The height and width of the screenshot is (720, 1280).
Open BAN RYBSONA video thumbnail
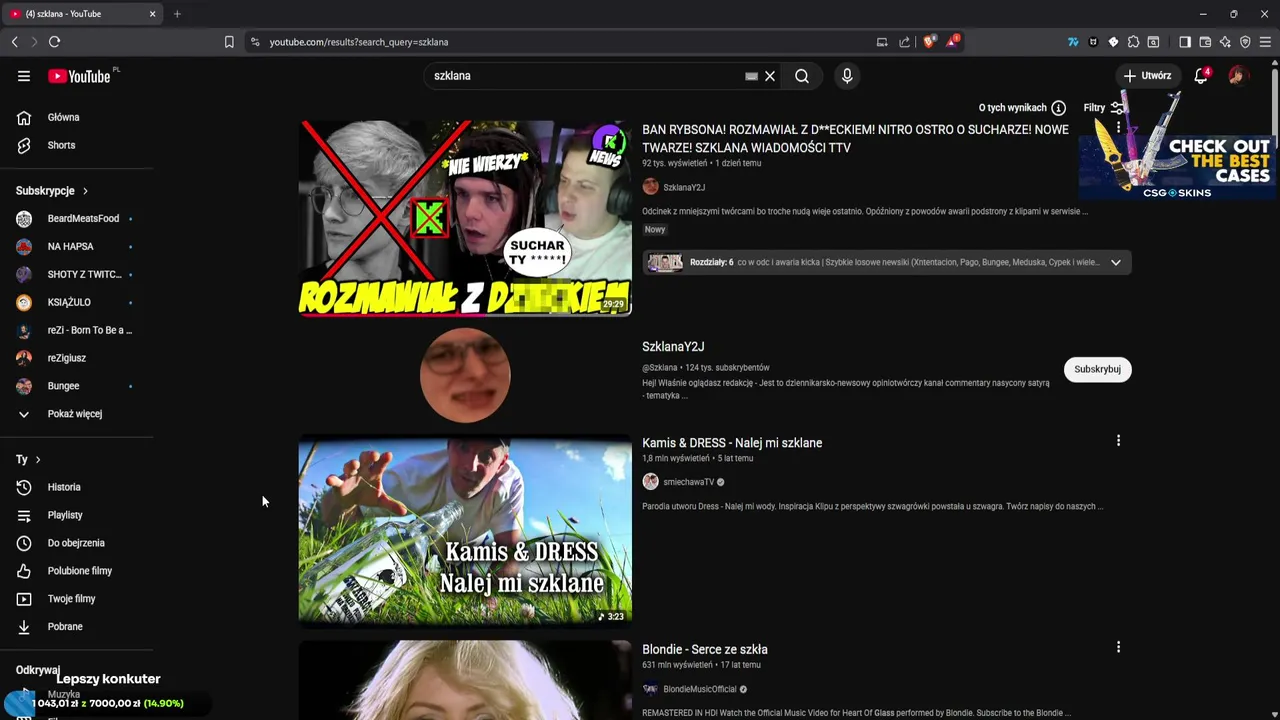pos(465,218)
